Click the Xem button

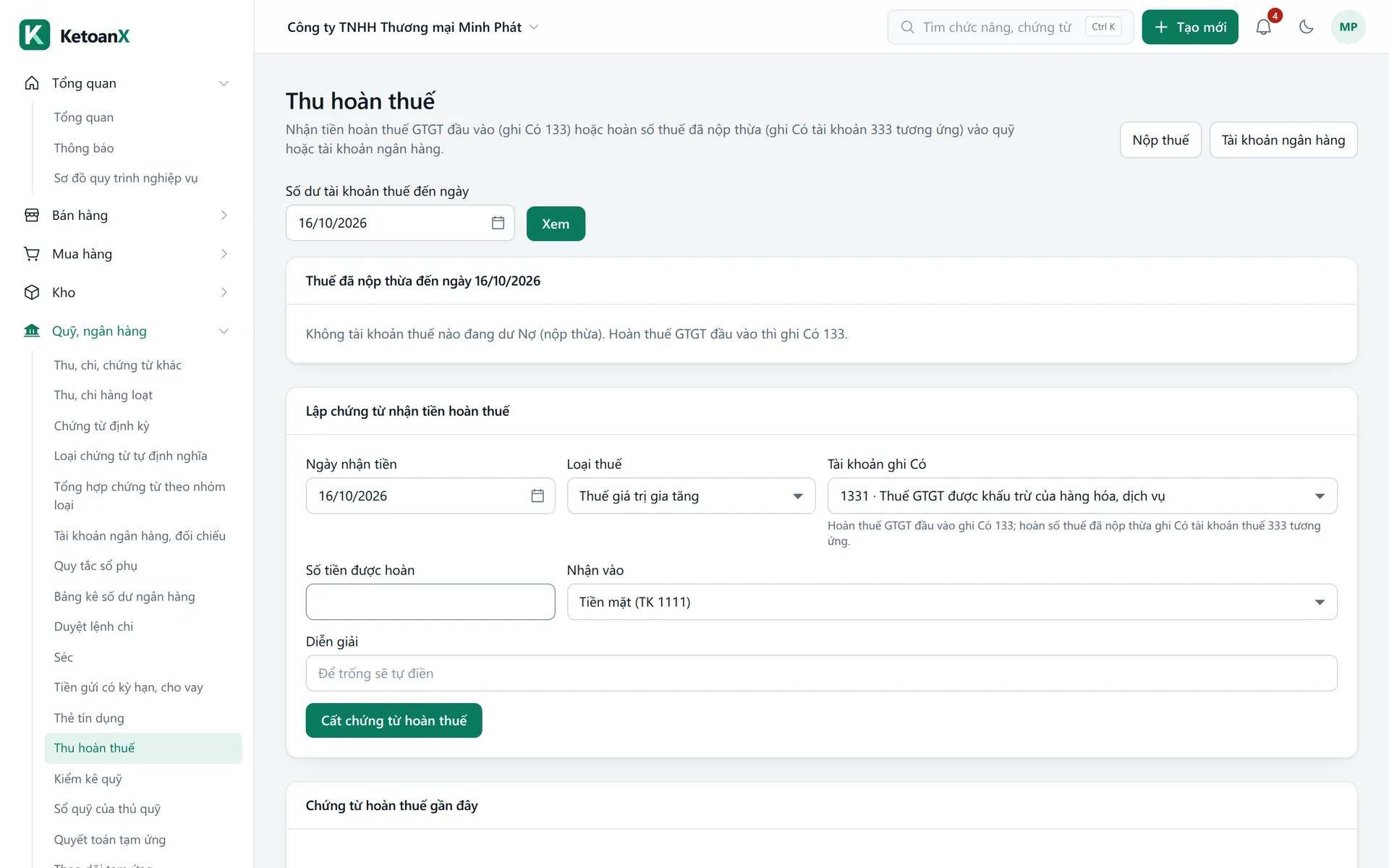point(556,224)
